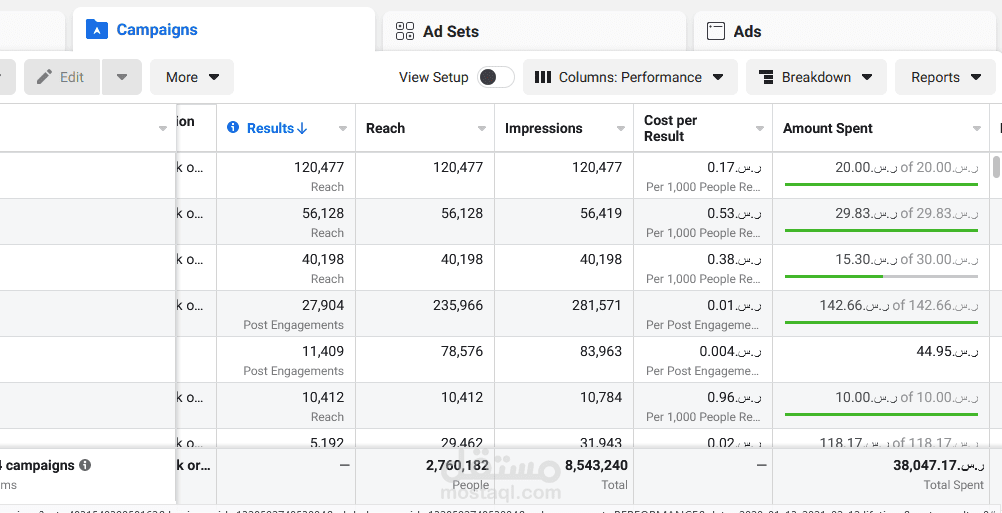Click the vertical scrollbar thumb in the table
The width and height of the screenshot is (1002, 513).
point(996,167)
